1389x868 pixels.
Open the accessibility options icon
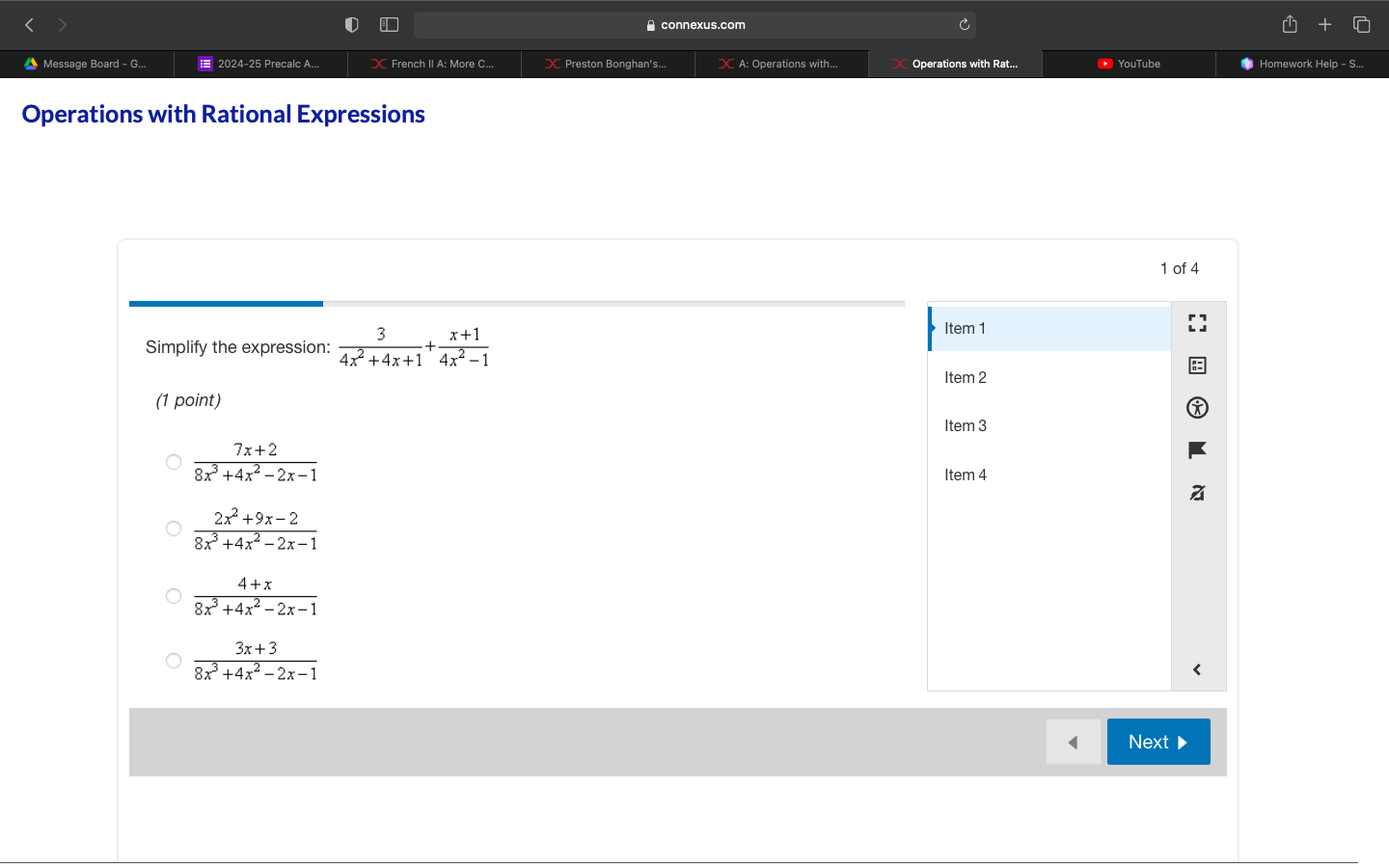(1197, 408)
